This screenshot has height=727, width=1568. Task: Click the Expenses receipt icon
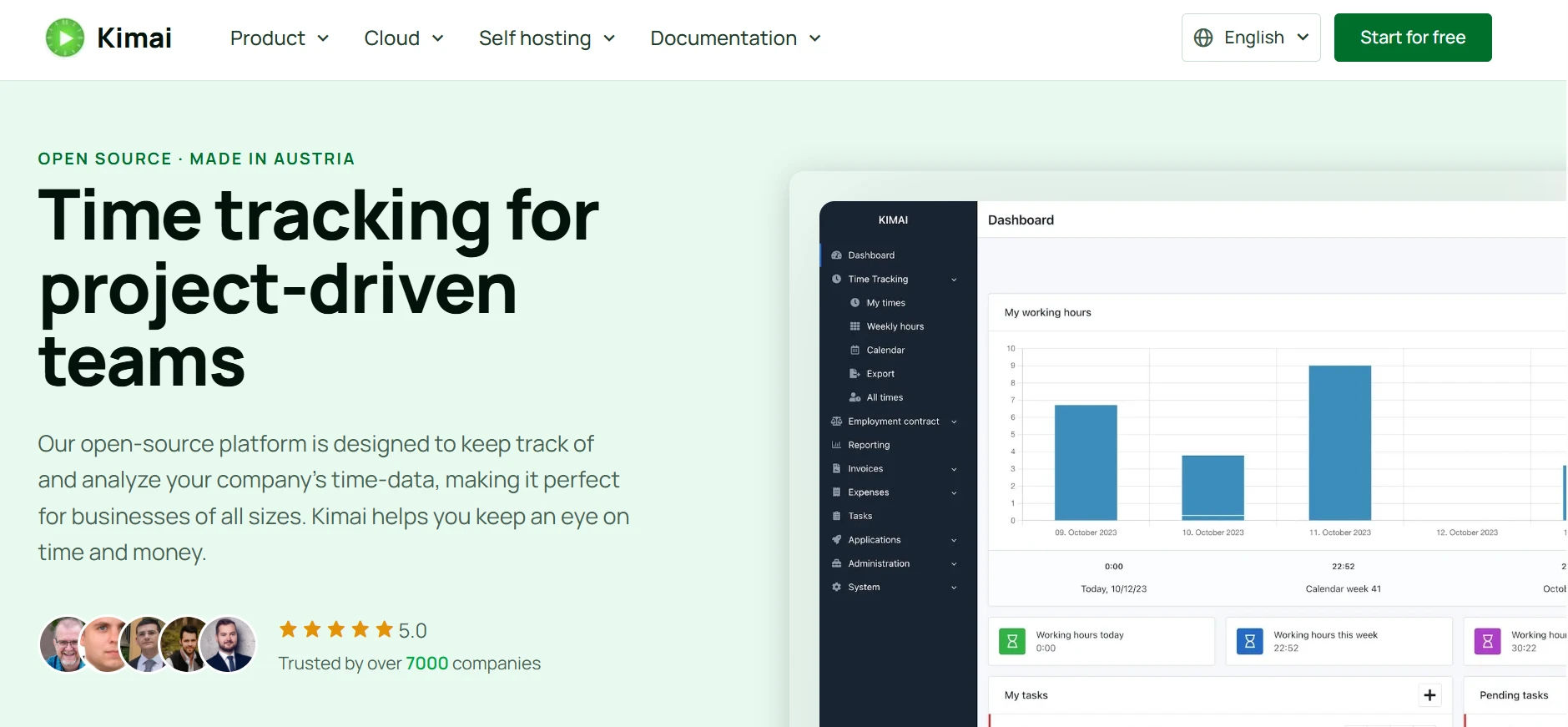point(836,492)
